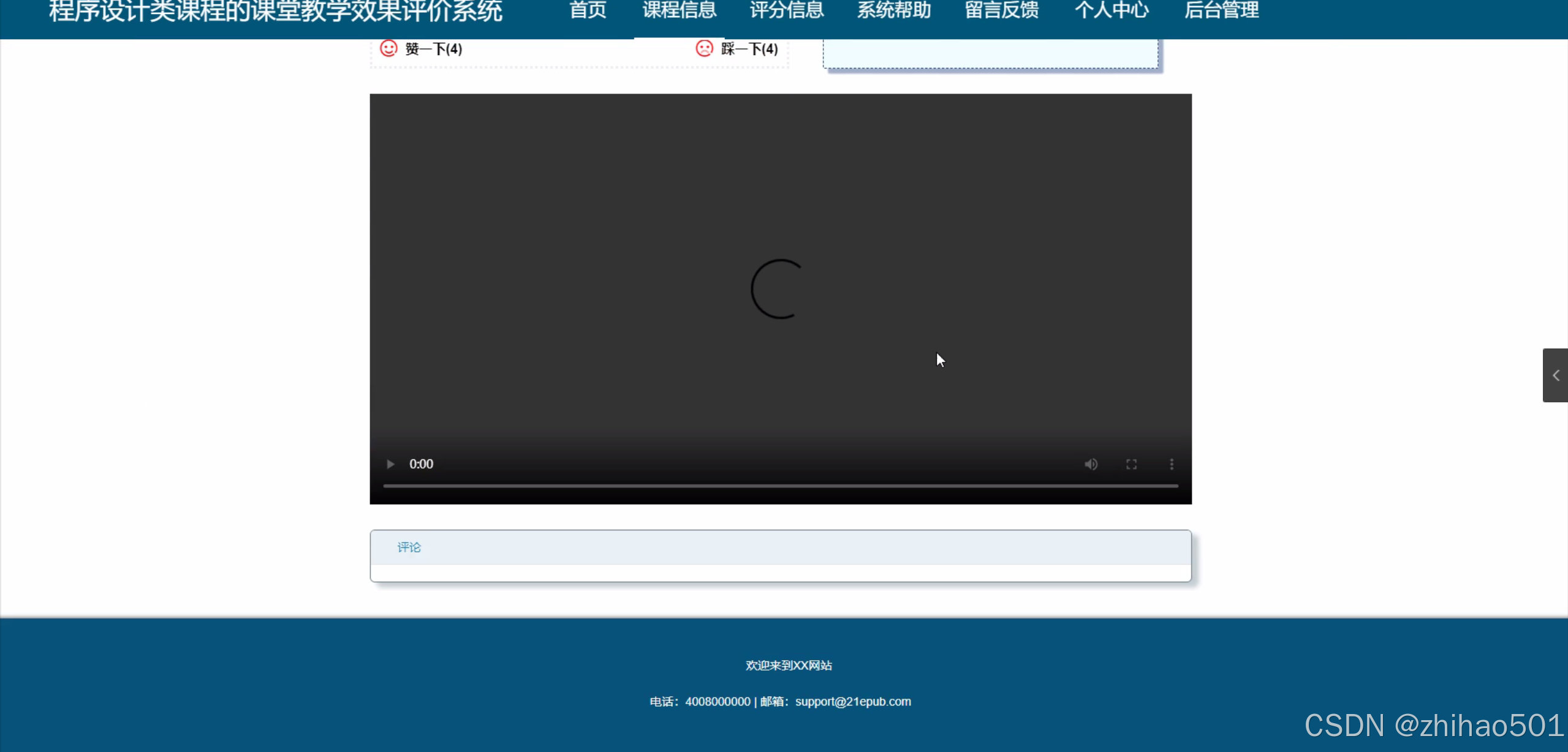This screenshot has height=752, width=1568.
Task: Open 系统帮助 in the navigation bar
Action: coord(894,10)
